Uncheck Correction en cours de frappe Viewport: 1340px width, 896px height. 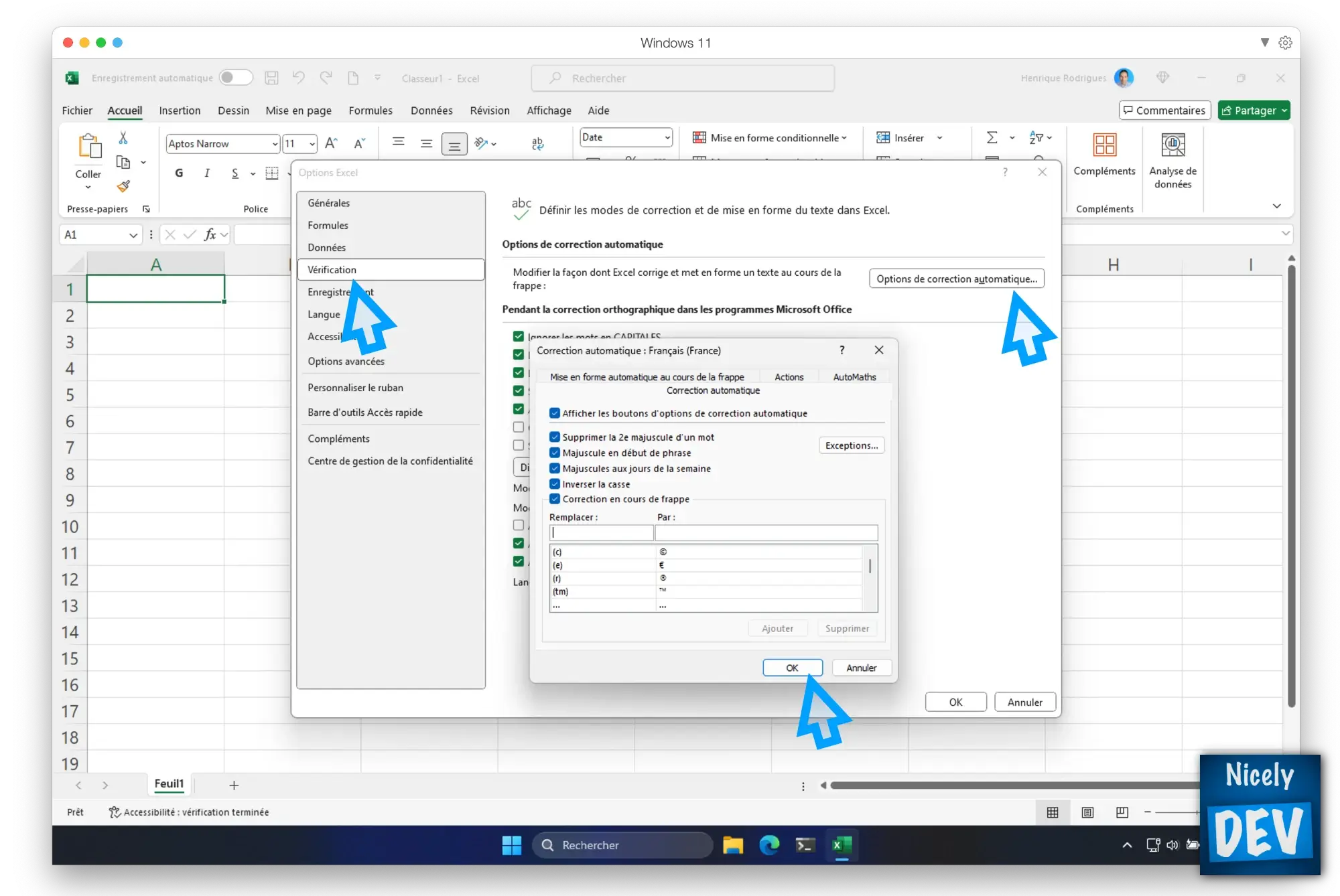(555, 499)
